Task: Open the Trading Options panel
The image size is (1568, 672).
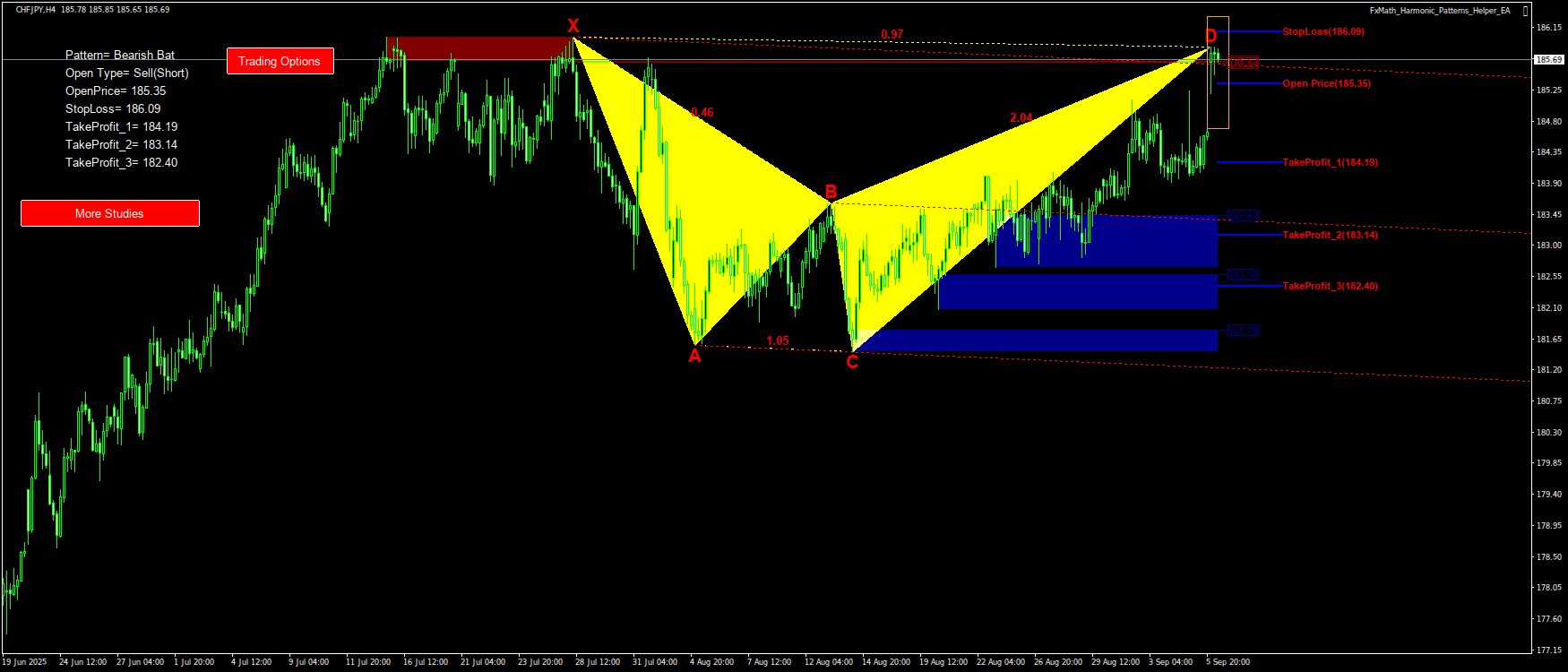Action: (280, 61)
